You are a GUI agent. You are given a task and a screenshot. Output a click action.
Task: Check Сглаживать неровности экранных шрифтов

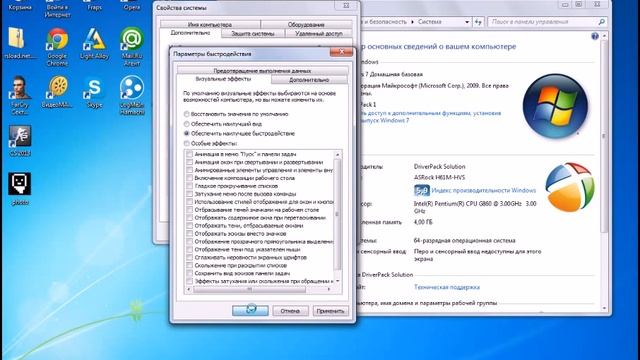tap(189, 257)
